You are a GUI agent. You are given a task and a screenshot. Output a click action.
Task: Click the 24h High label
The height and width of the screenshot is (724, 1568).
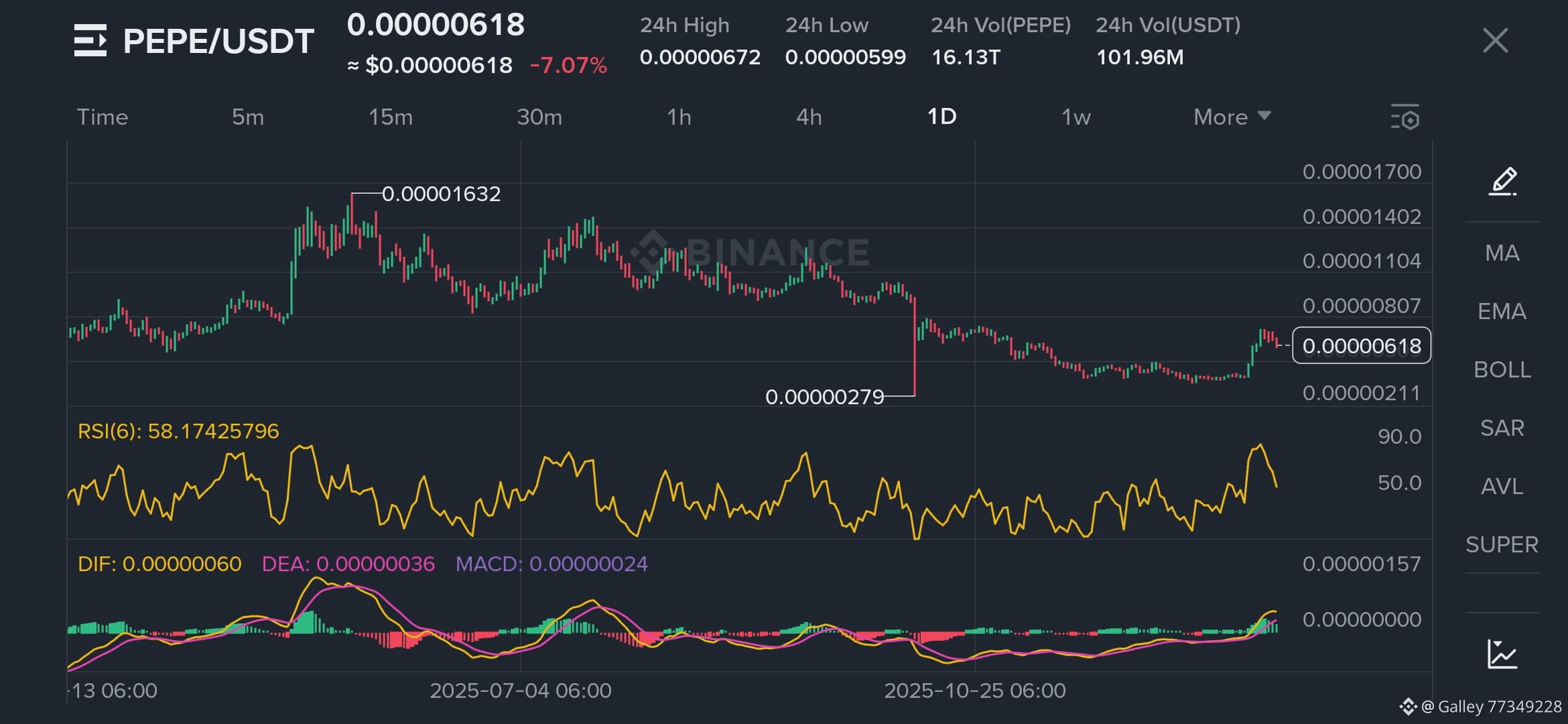[684, 25]
